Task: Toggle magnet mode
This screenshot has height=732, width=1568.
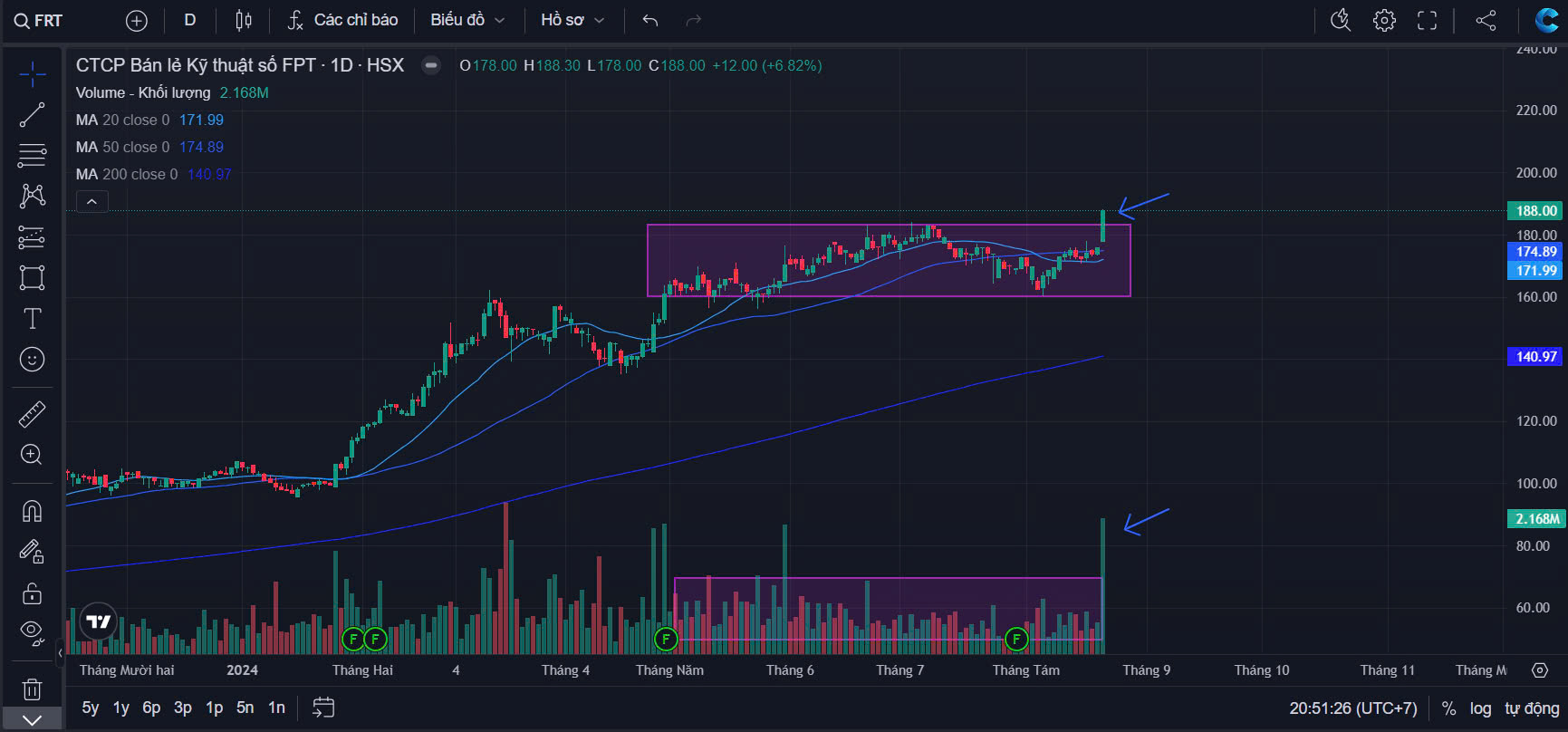Action: [32, 511]
